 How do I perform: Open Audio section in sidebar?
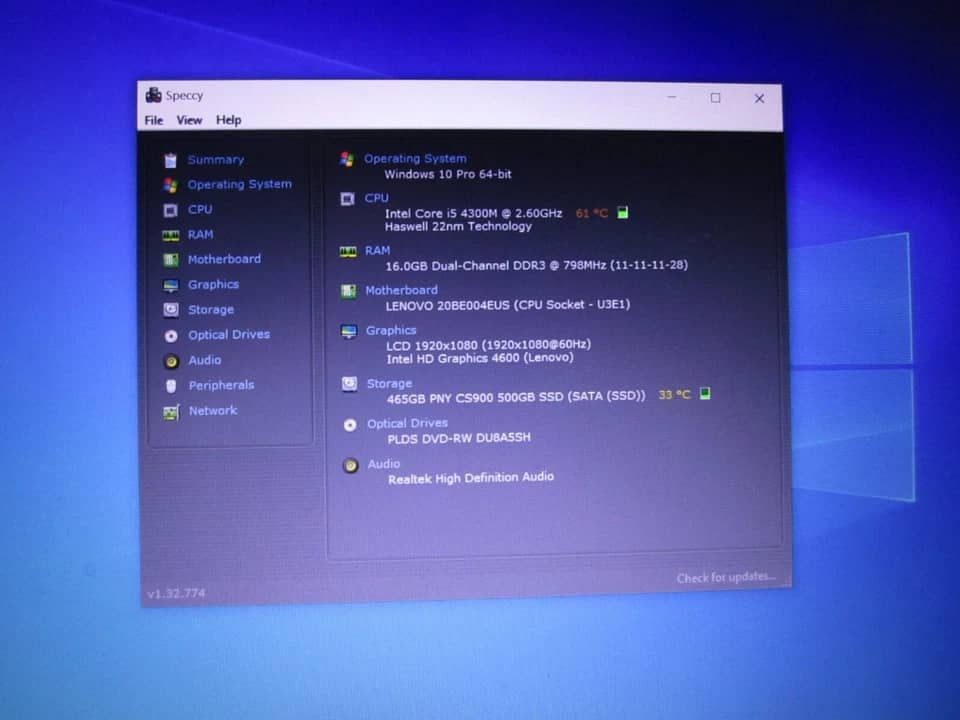point(204,360)
